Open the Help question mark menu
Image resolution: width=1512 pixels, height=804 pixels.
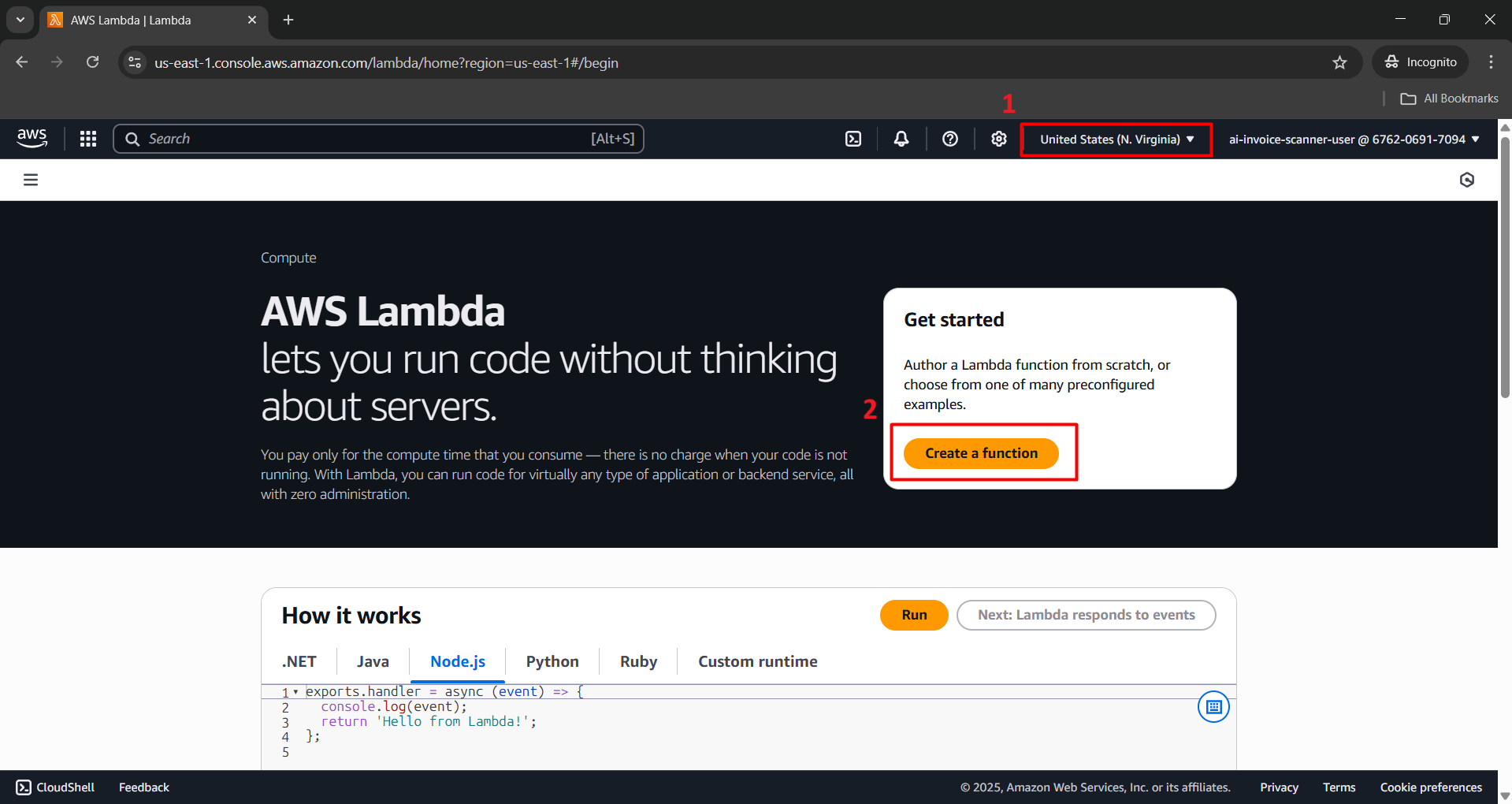949,138
